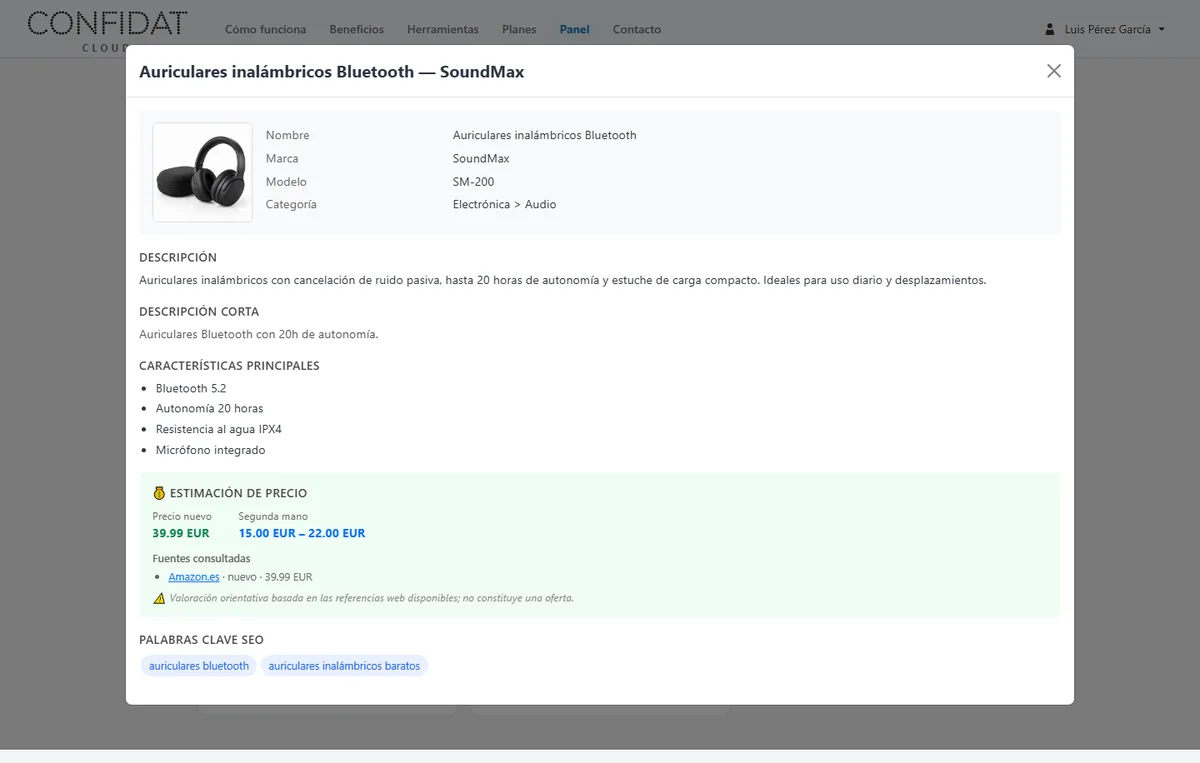Click Resistencia al agua IPX4 feature

(219, 429)
